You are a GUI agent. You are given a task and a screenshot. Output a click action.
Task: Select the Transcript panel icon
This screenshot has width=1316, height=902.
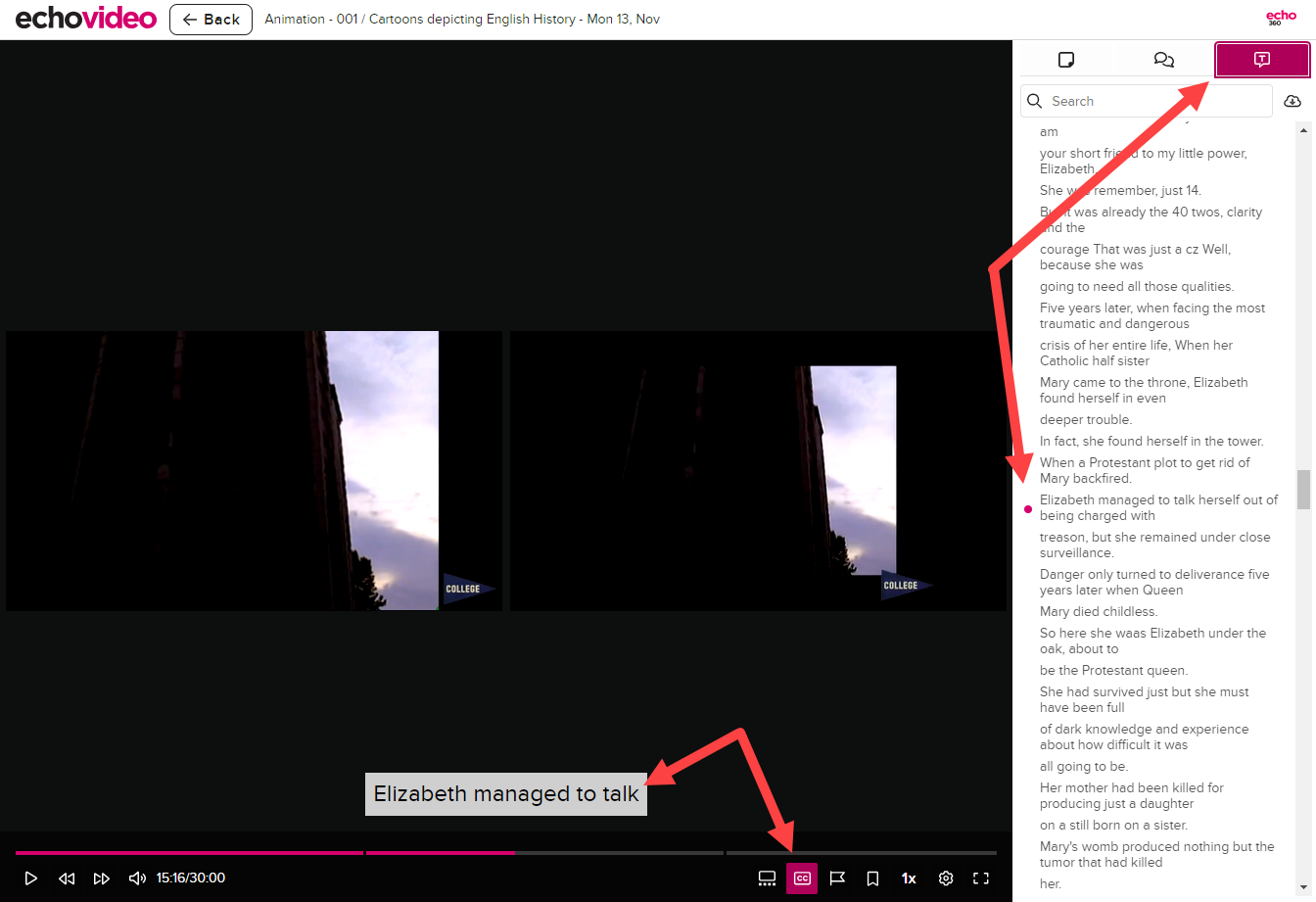tap(1261, 60)
